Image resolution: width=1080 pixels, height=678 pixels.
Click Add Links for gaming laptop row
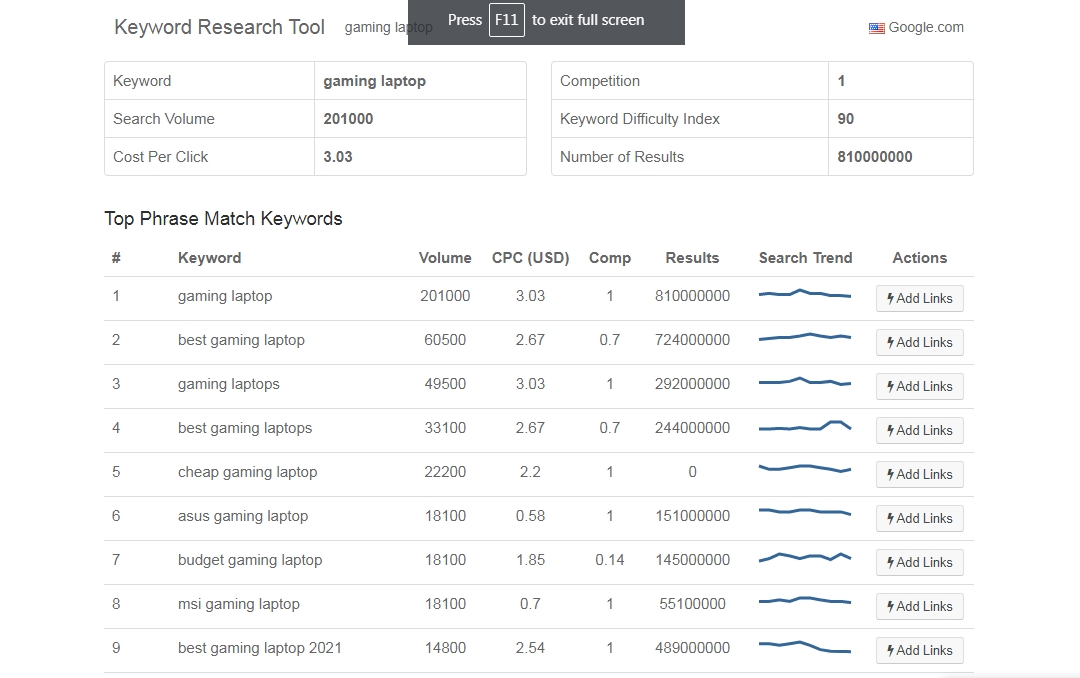[x=919, y=298]
